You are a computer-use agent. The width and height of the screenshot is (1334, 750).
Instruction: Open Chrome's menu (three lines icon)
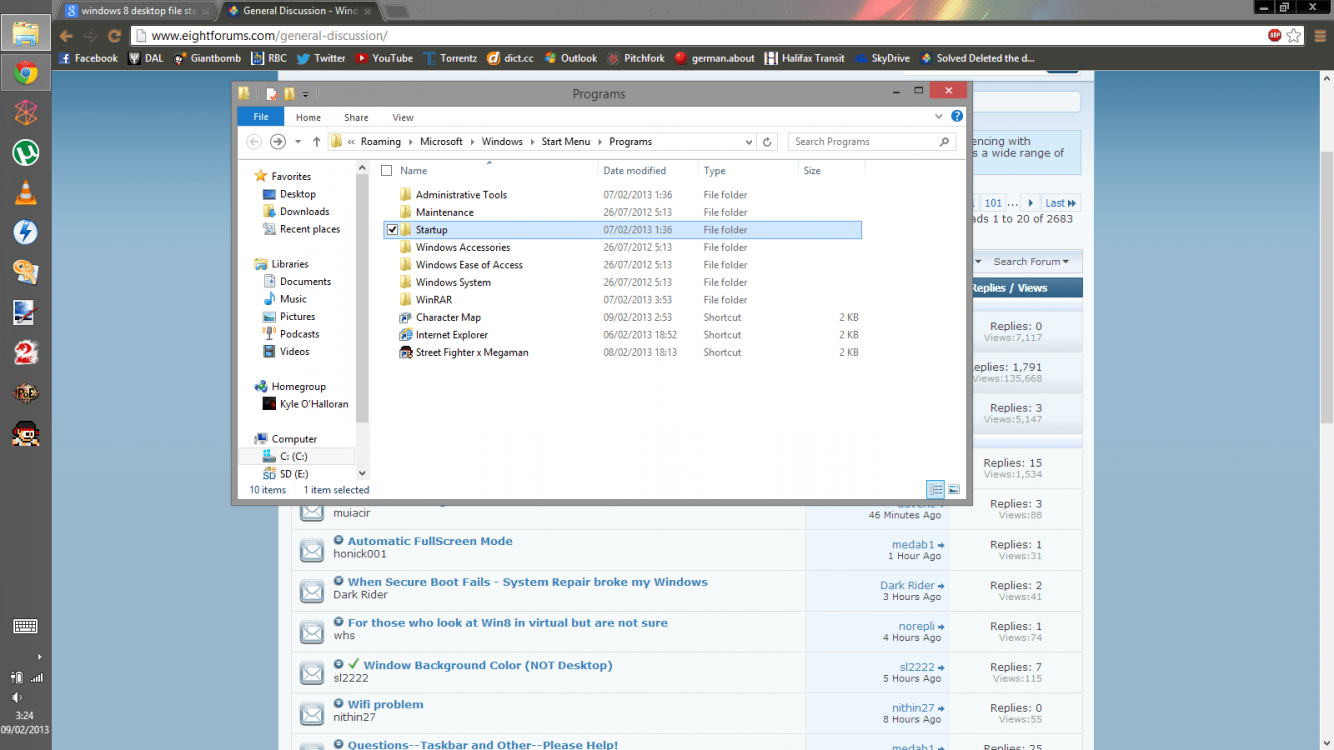click(x=1320, y=35)
